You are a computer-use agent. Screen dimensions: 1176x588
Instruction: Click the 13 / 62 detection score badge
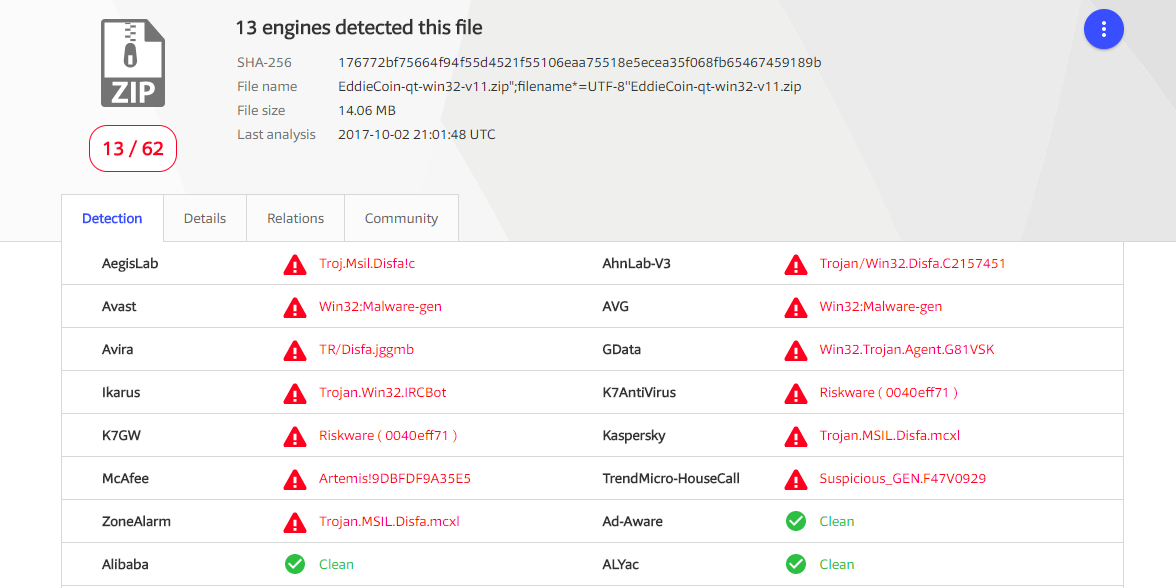[133, 148]
